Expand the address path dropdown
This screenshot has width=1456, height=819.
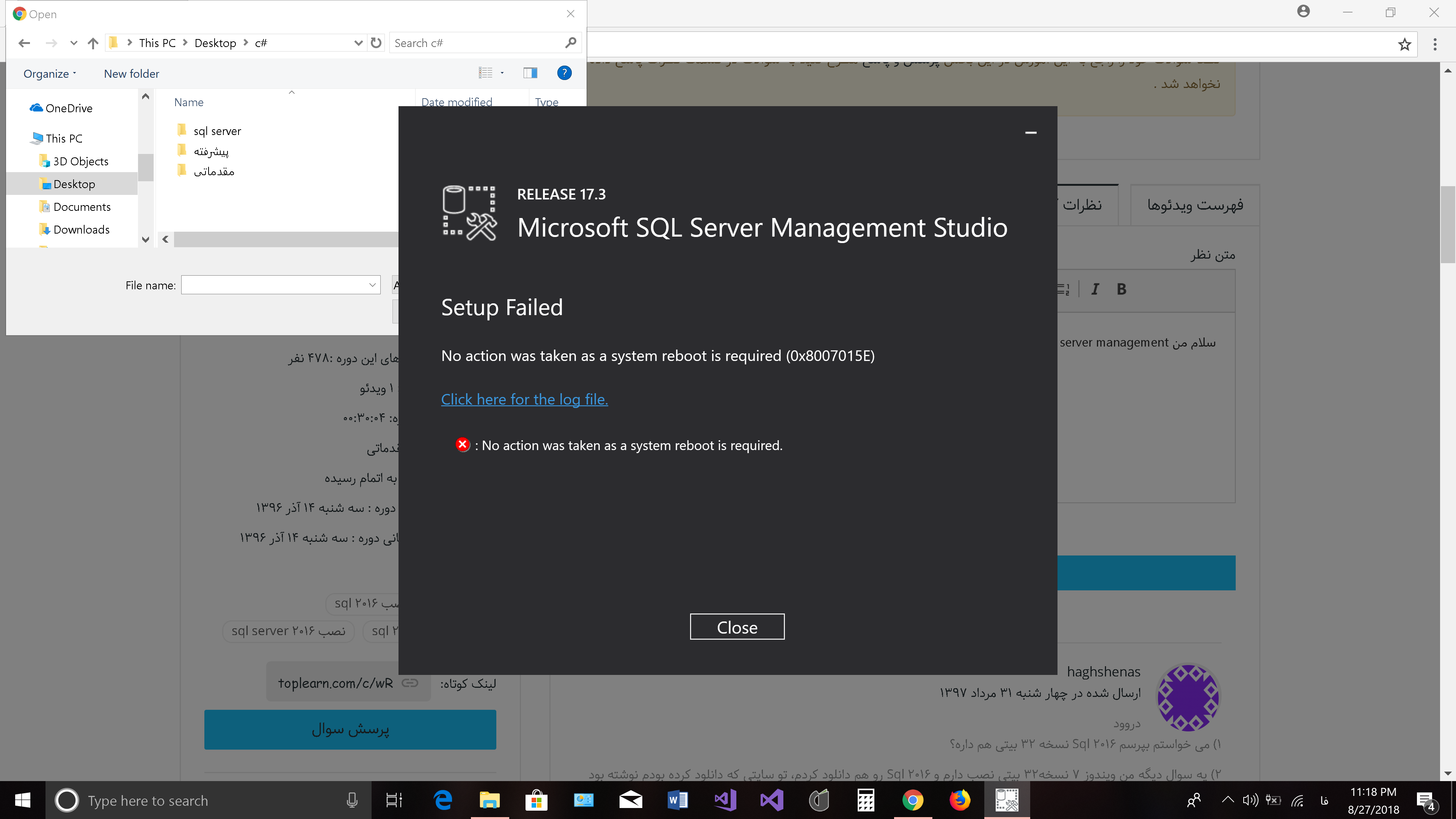click(x=358, y=43)
